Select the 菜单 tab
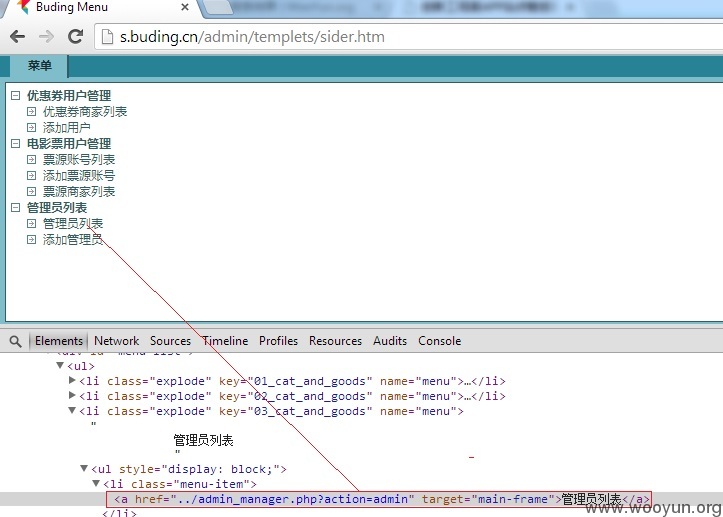 (39, 65)
